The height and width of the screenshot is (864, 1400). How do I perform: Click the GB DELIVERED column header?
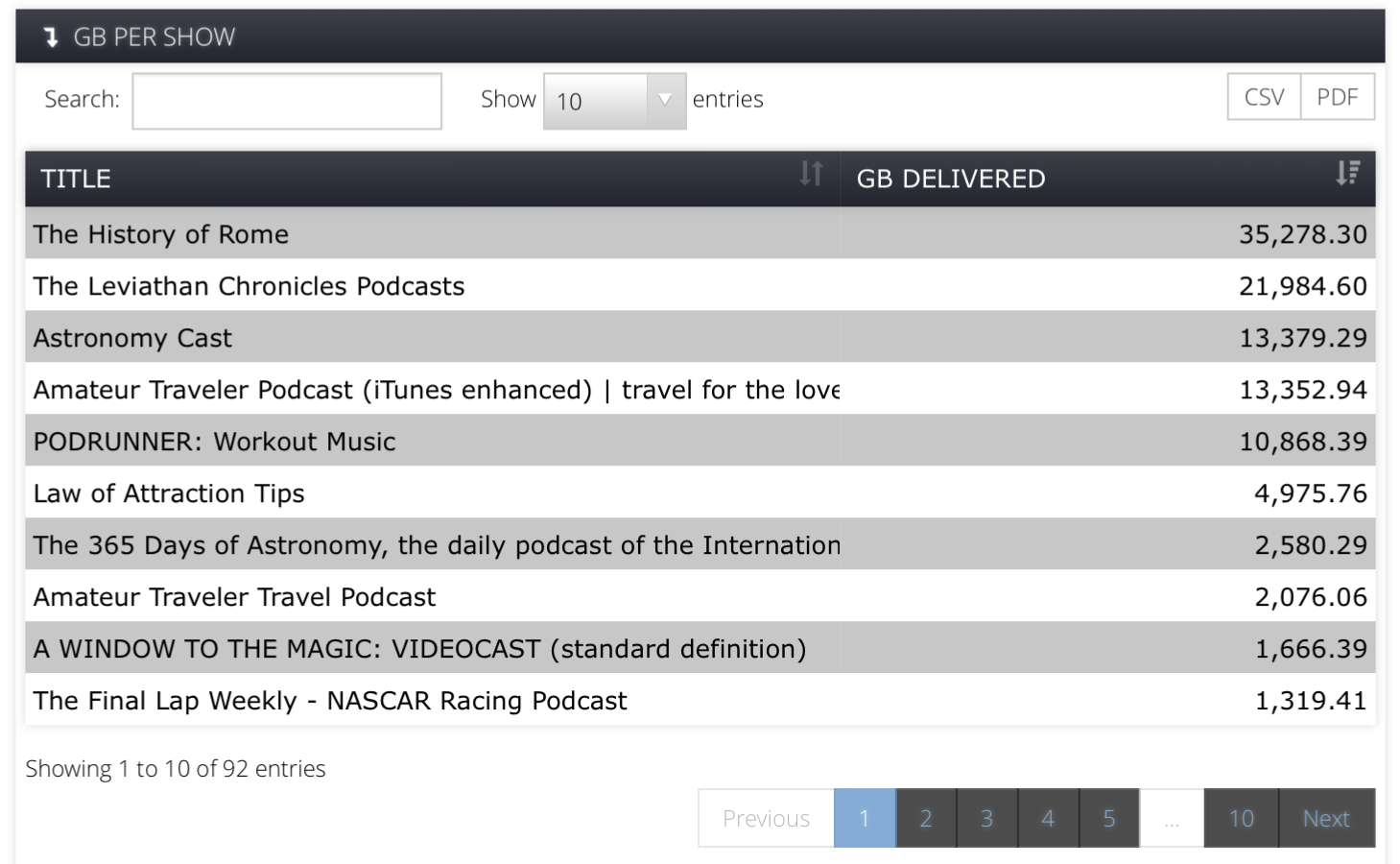coord(1107,179)
